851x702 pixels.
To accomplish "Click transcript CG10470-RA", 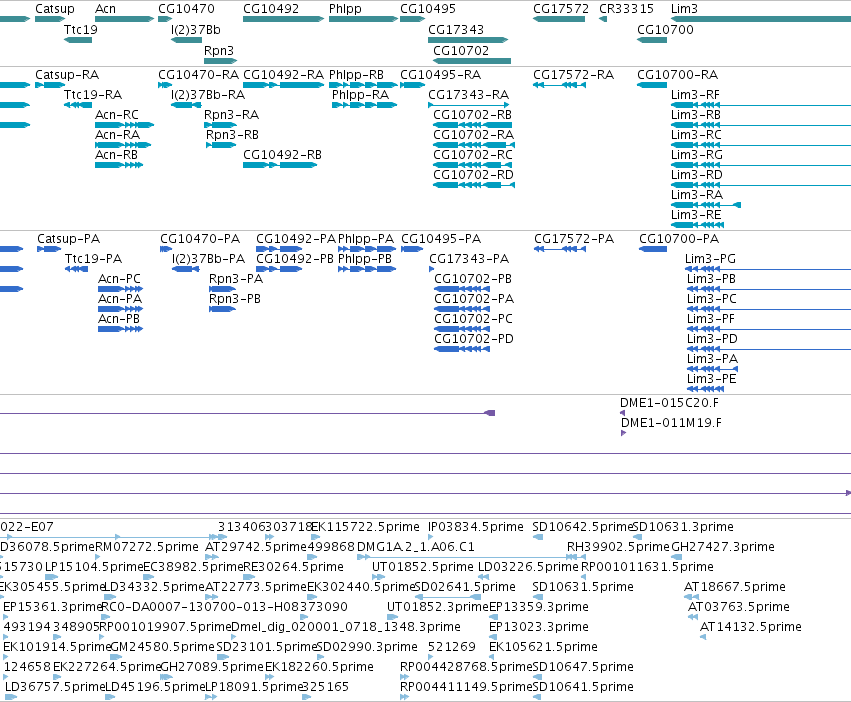I will click(165, 85).
